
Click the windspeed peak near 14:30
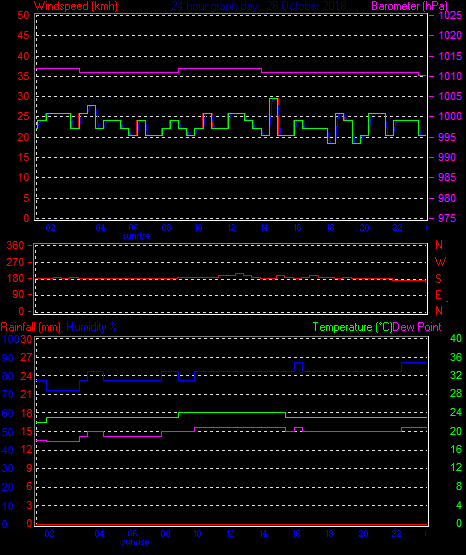[x=274, y=99]
